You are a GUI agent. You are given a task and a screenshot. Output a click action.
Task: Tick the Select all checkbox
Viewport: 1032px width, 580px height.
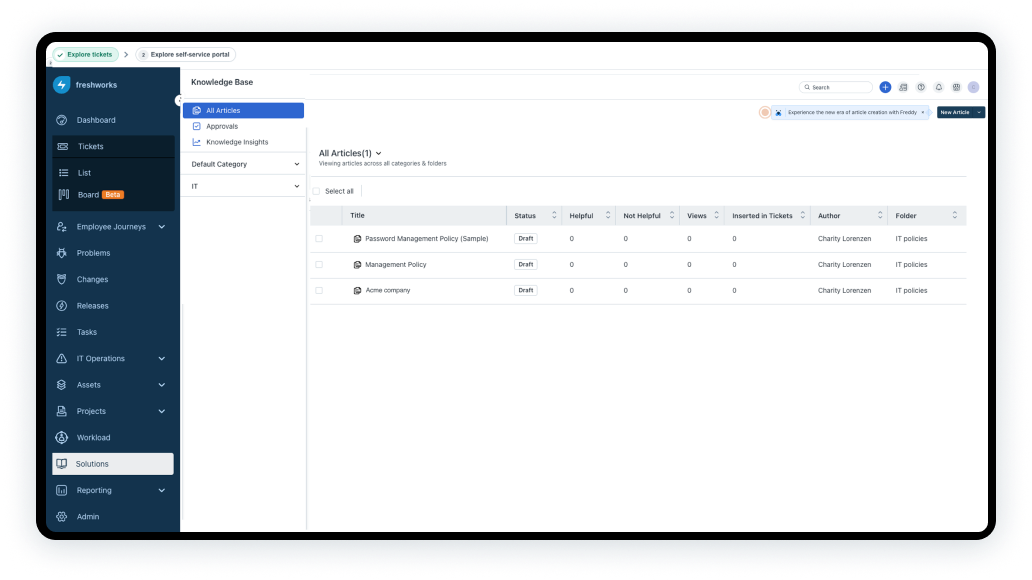tap(316, 191)
